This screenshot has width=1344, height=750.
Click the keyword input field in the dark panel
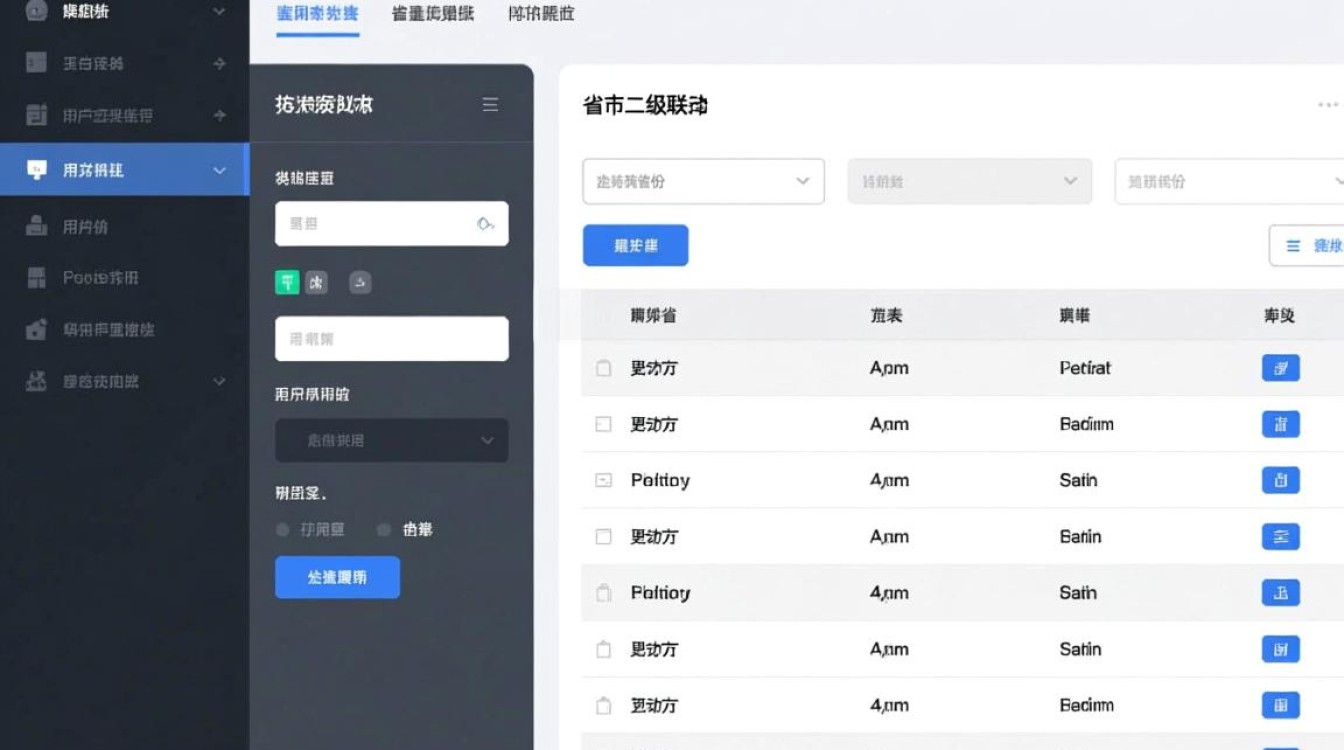[391, 339]
